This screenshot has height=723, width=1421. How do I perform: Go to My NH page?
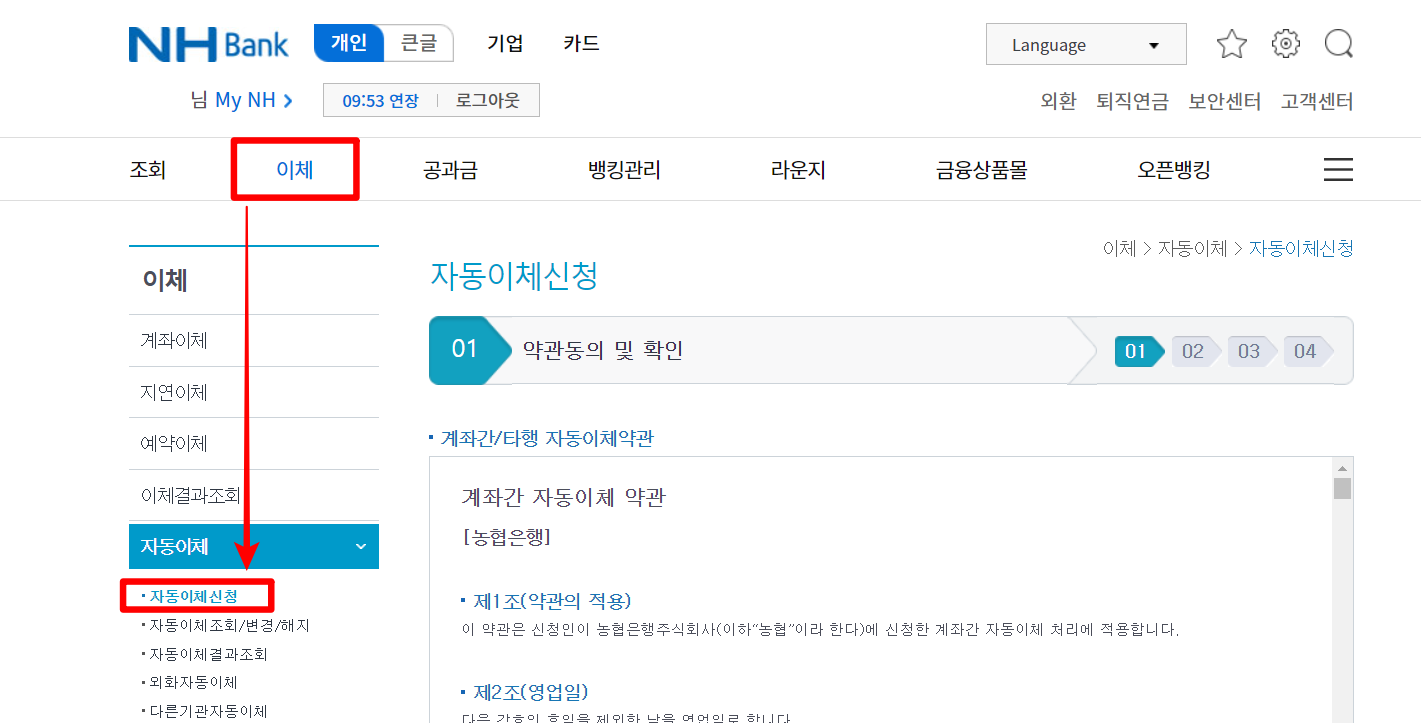click(240, 100)
